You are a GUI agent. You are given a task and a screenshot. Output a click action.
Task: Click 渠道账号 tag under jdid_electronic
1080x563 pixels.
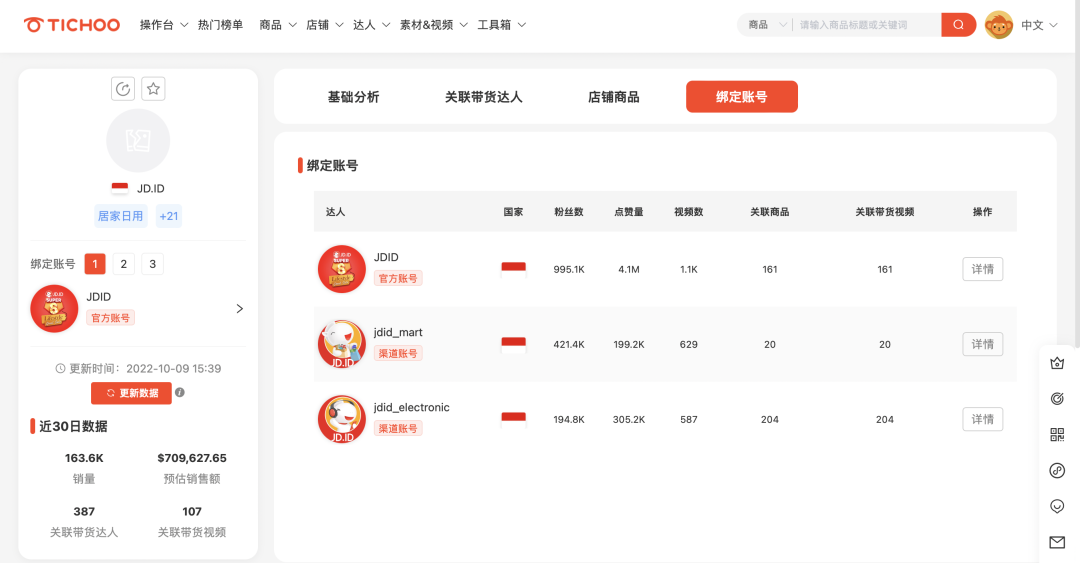click(398, 429)
